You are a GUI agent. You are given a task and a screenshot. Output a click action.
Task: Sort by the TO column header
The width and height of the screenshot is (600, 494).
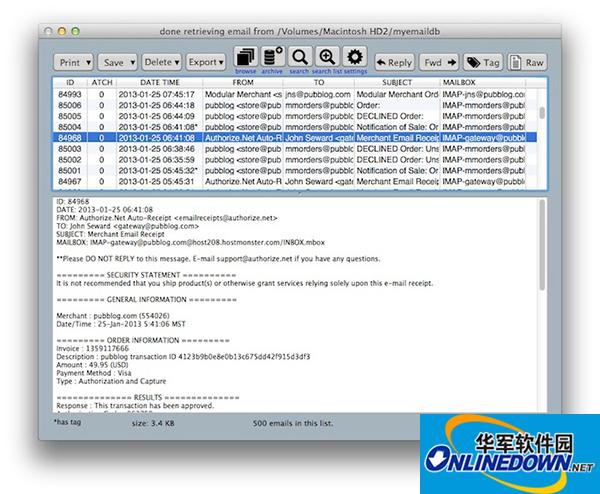click(x=319, y=83)
